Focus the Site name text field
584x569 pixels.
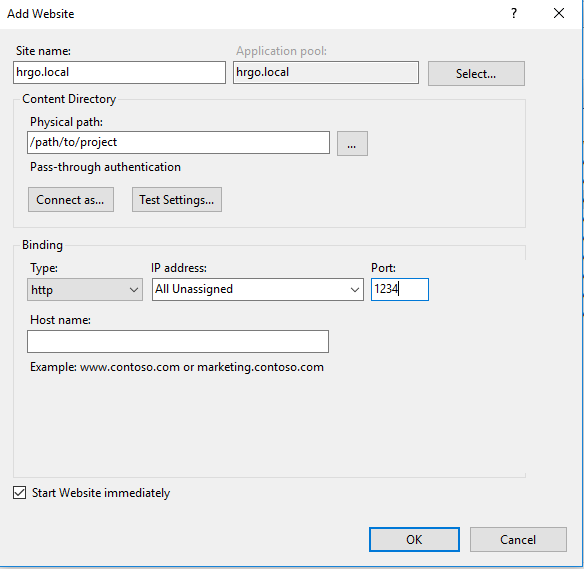coord(119,72)
